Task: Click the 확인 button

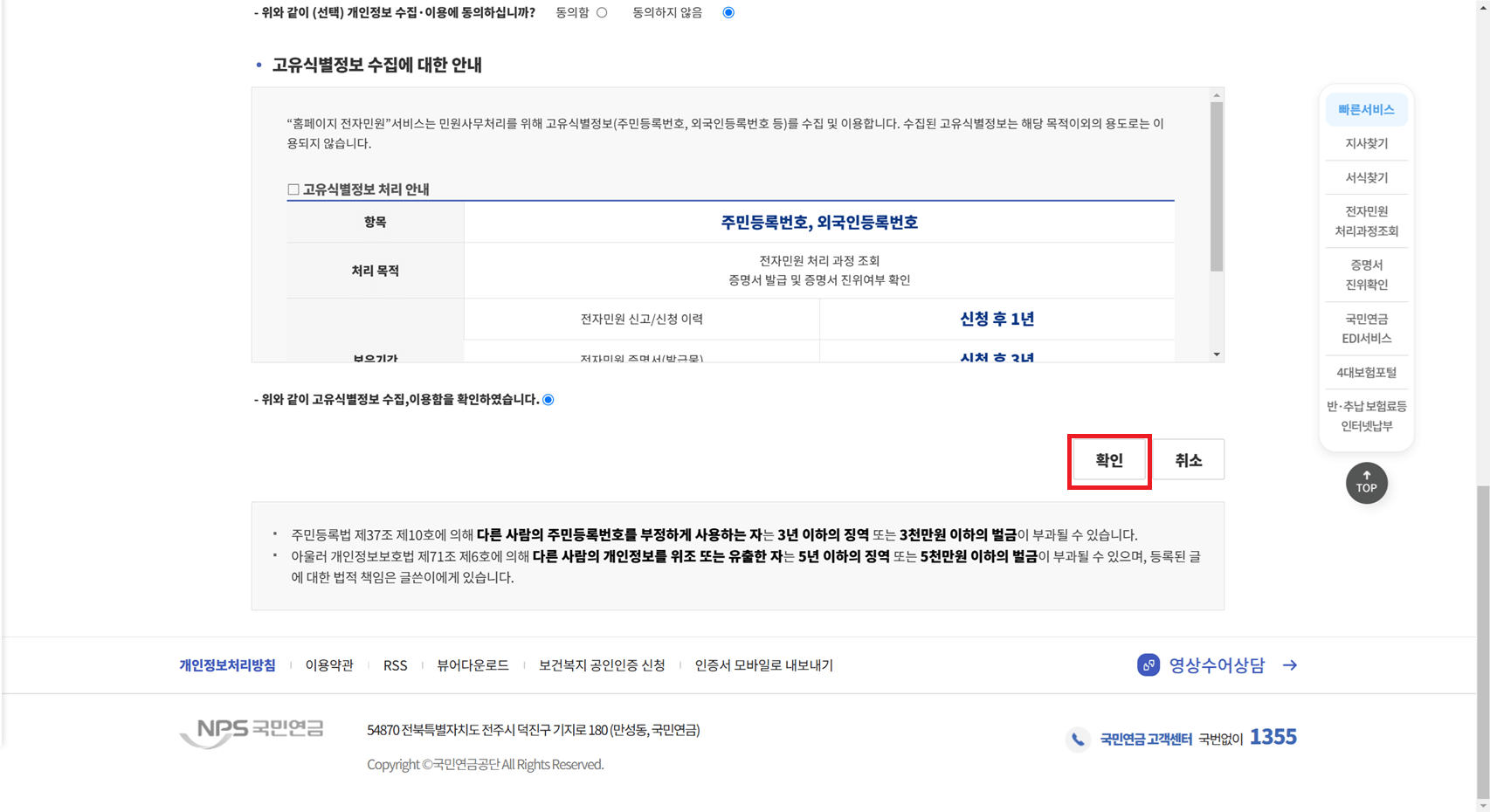Action: (1108, 459)
